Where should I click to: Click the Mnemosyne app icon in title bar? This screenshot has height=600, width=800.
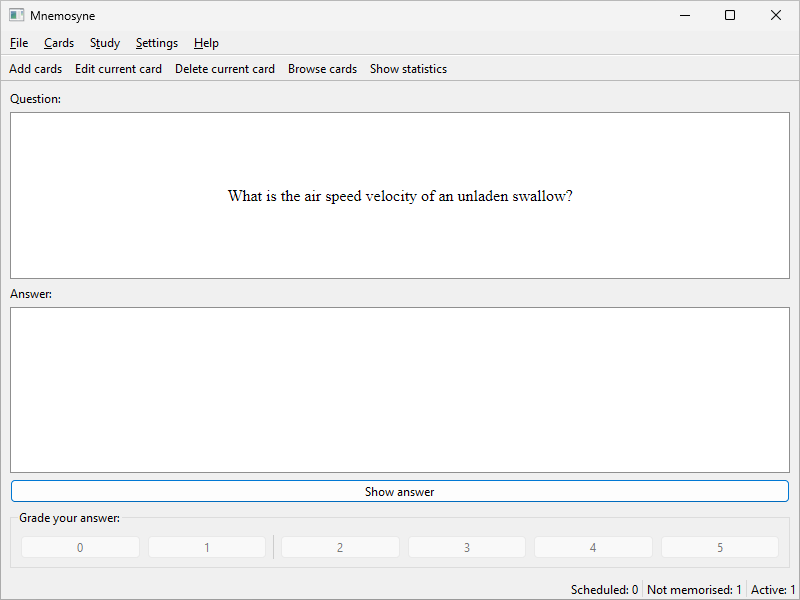click(16, 15)
